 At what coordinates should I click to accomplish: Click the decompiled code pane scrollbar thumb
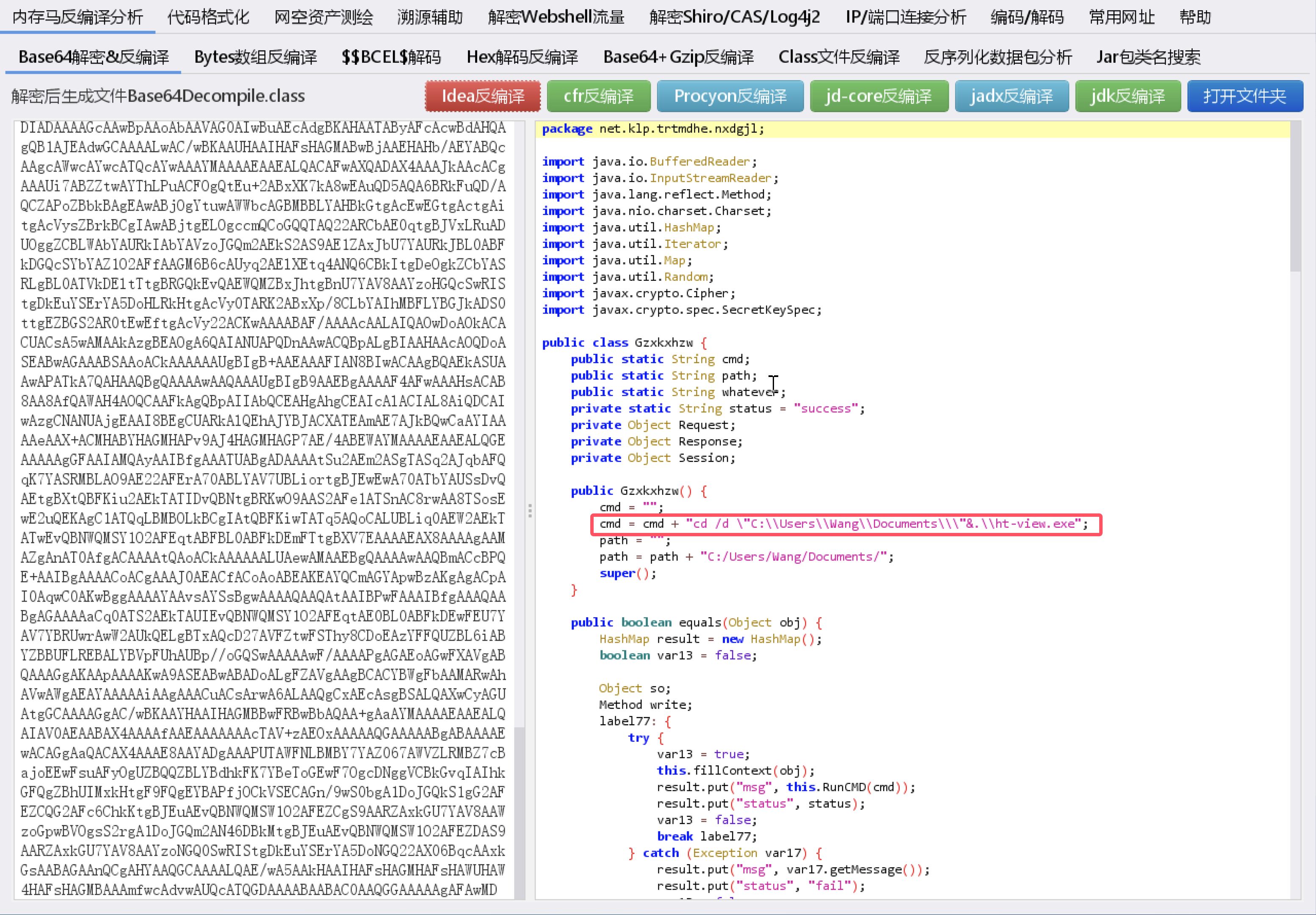1295,196
